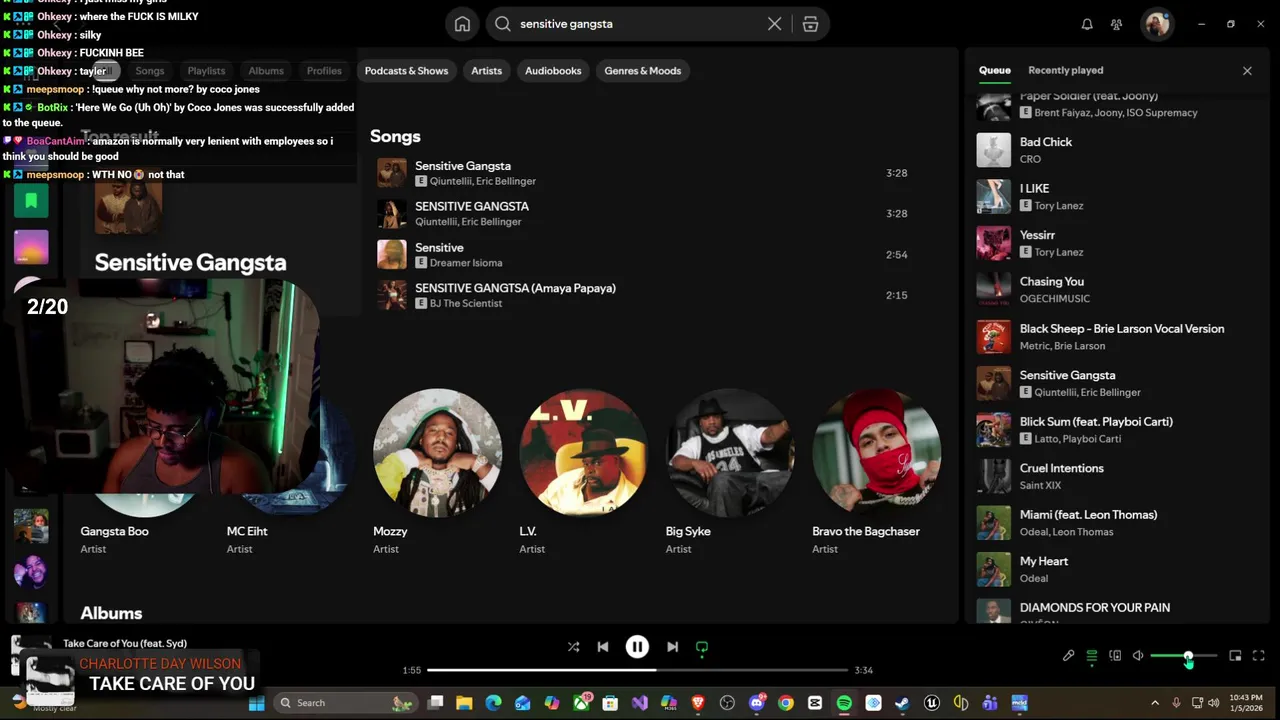
Task: Toggle the queue view icon
Action: point(1091,656)
